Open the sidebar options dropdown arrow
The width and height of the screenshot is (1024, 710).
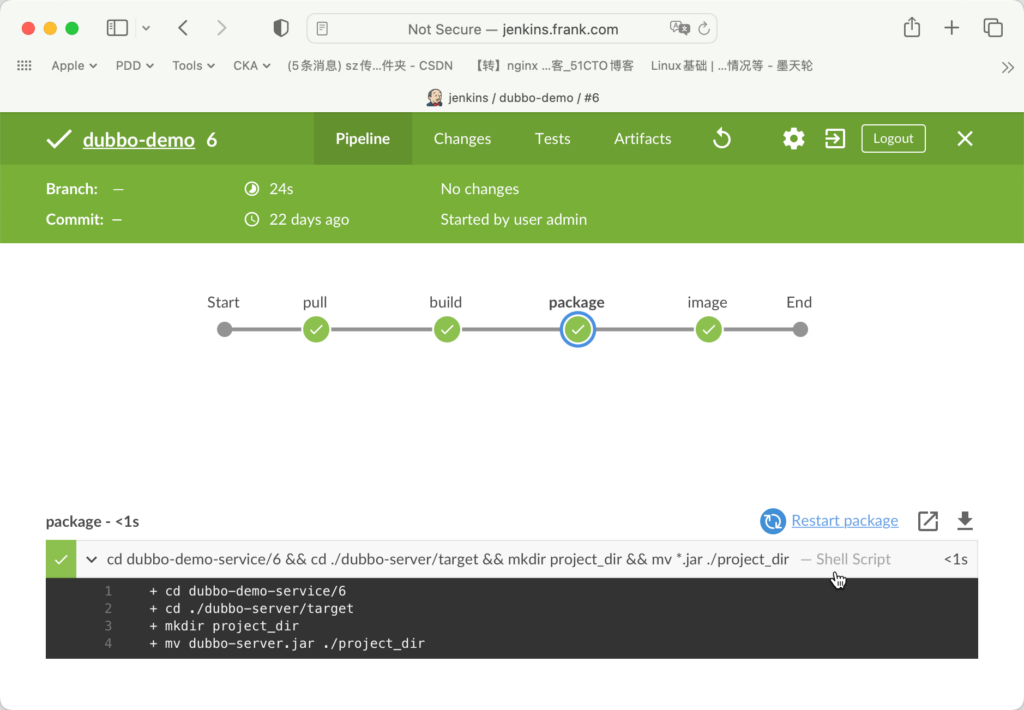coord(146,28)
